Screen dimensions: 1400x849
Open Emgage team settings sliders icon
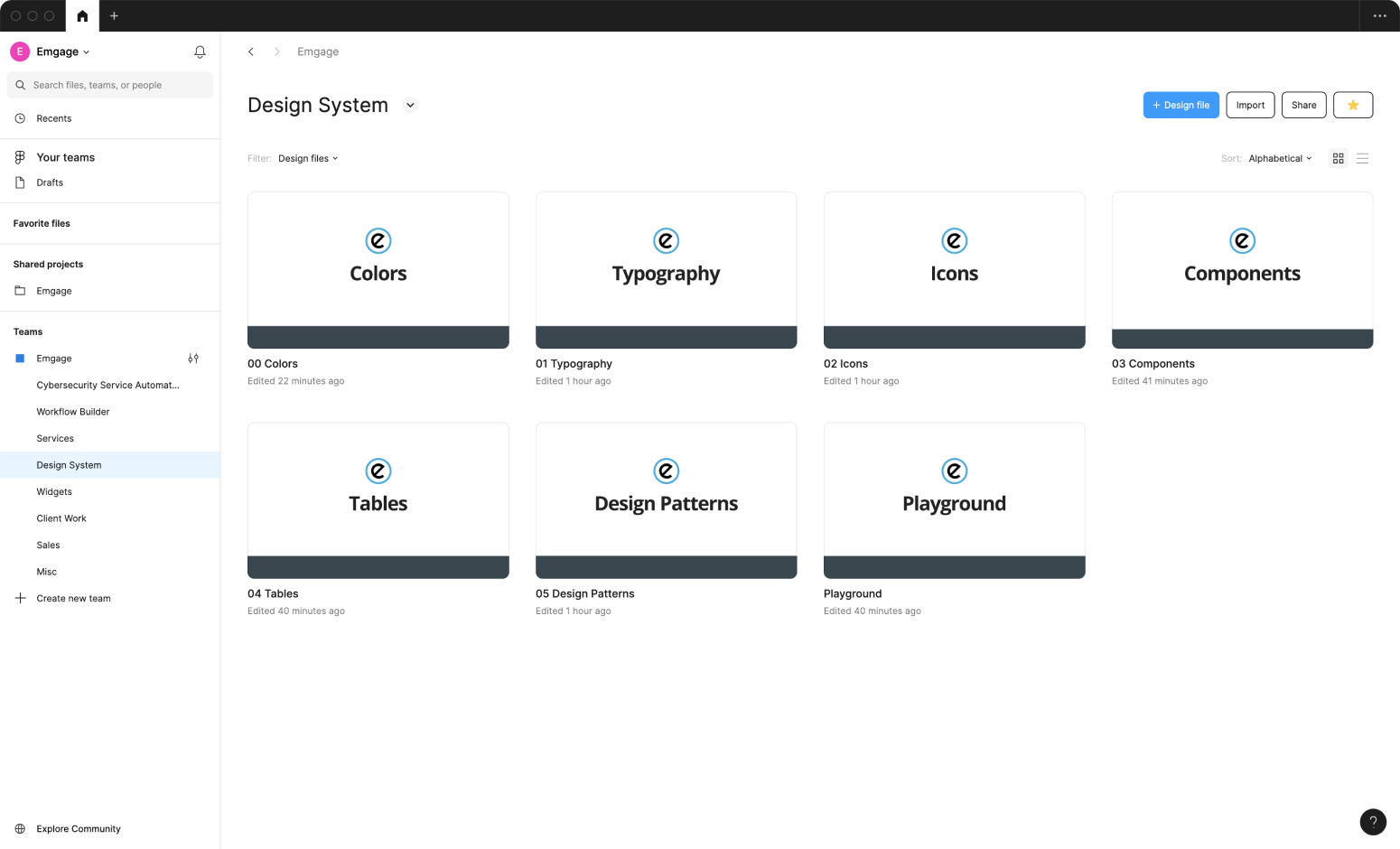click(x=193, y=359)
